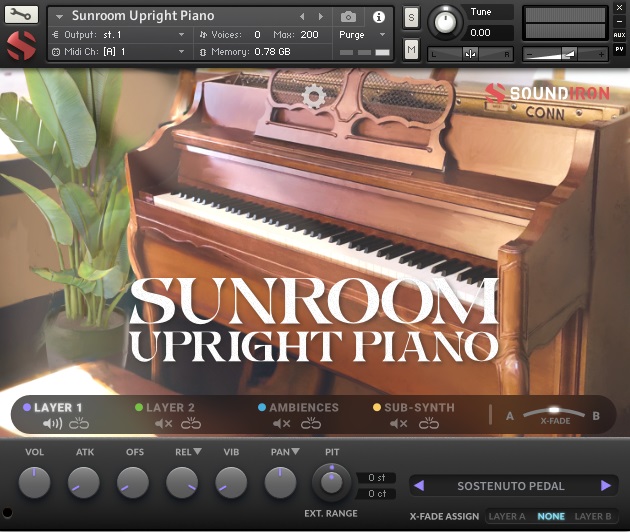Click the Memory icon

pyautogui.click(x=203, y=52)
